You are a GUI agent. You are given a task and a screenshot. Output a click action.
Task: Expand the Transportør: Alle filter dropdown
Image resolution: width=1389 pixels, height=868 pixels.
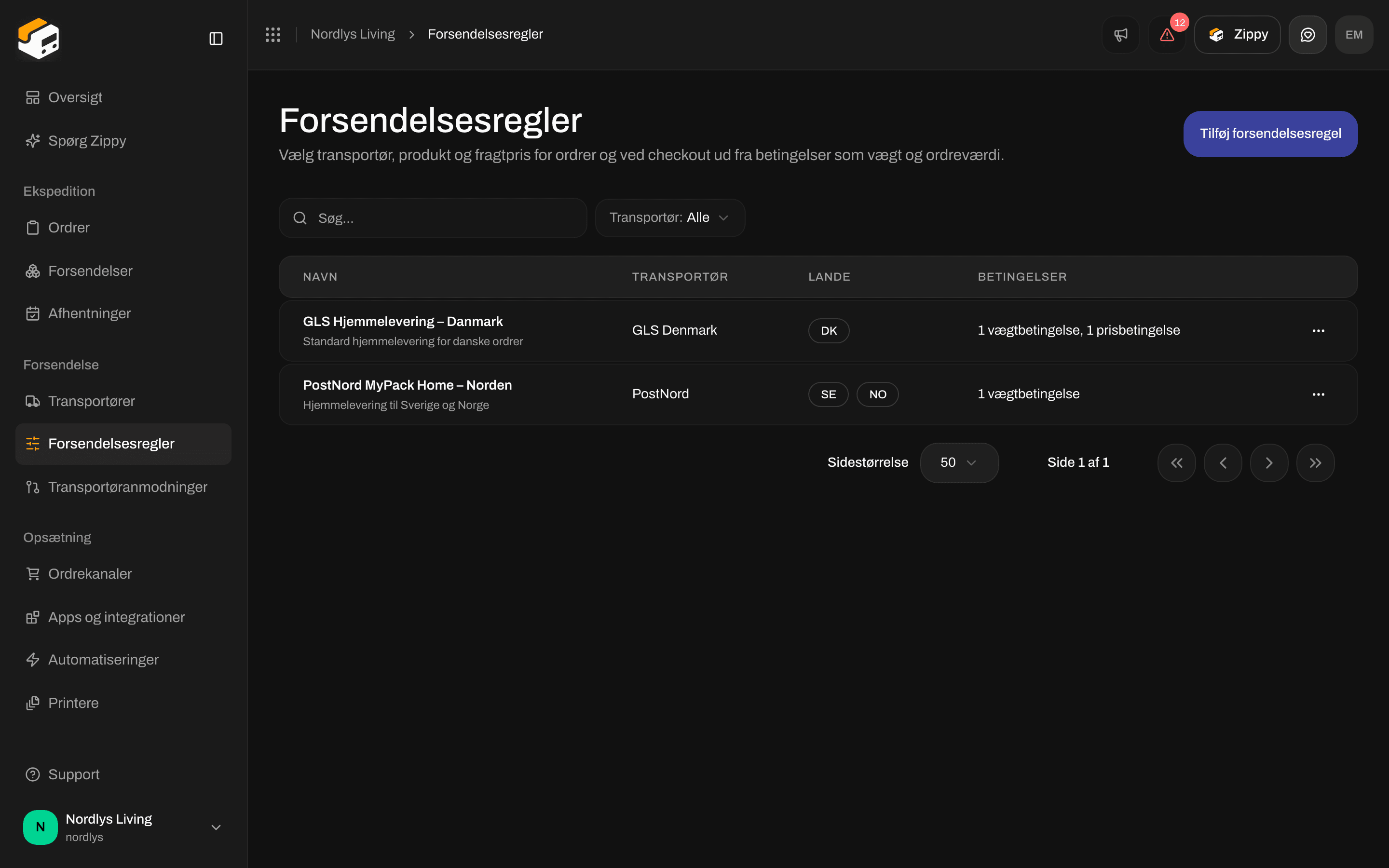(x=670, y=217)
